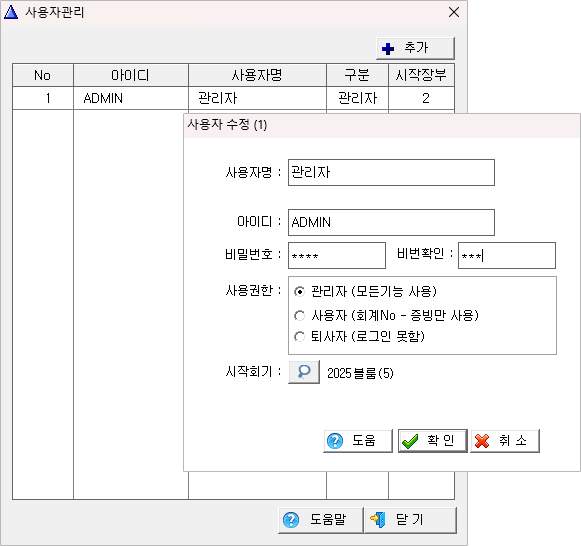Click the 구분 column header
Screen dimensions: 581x546
(x=357, y=75)
